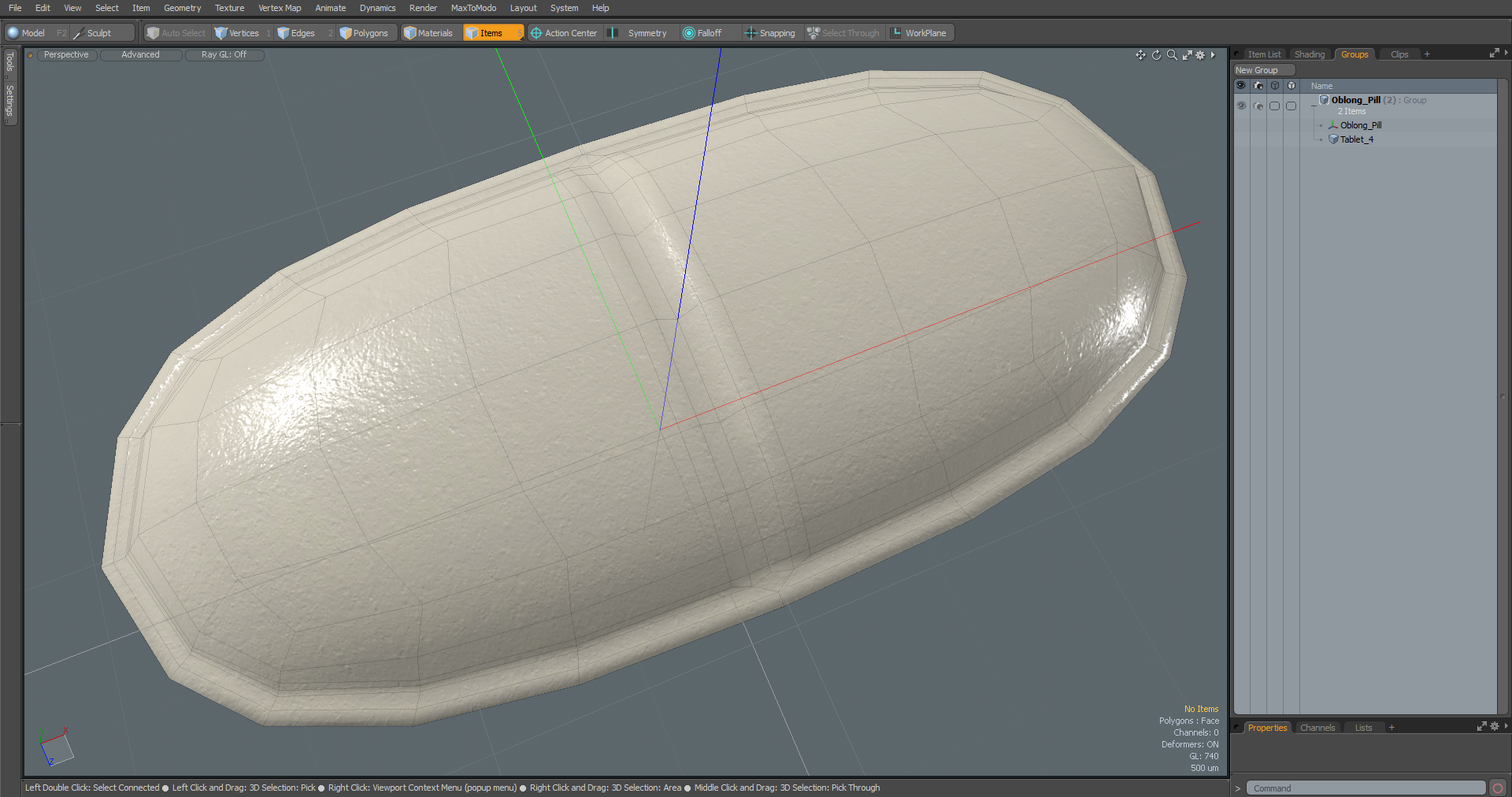Open the Vertex Map menu
Viewport: 1512px width, 797px height.
click(x=280, y=8)
